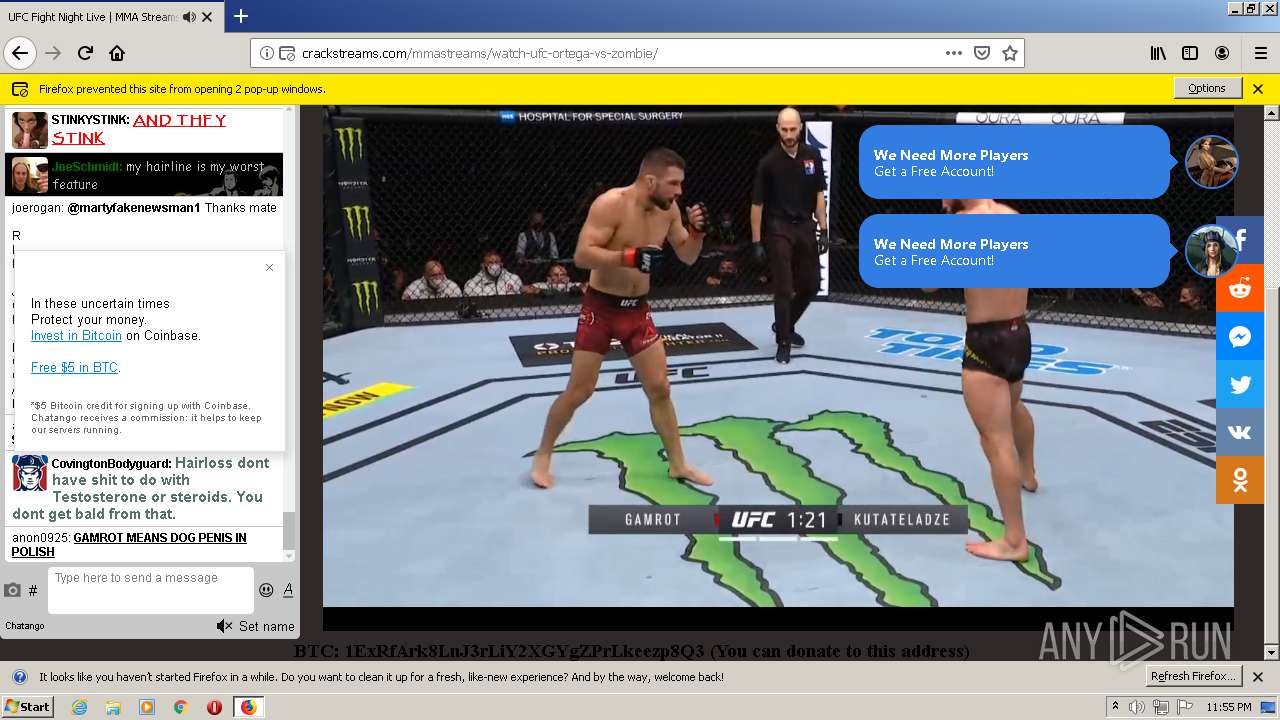The height and width of the screenshot is (720, 1280).
Task: Select the UFC Fight Night Live tab
Action: click(110, 17)
